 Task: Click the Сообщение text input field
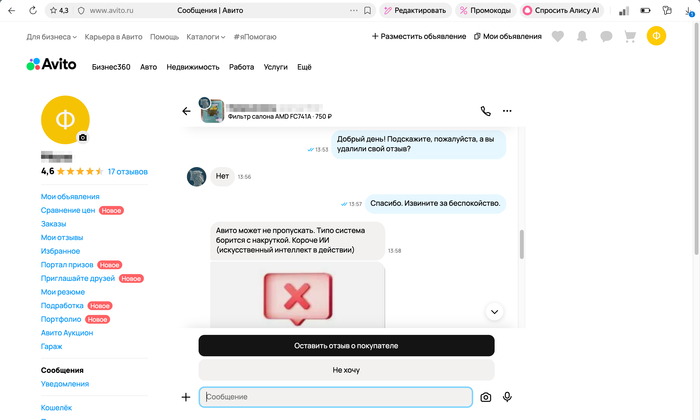(x=335, y=397)
